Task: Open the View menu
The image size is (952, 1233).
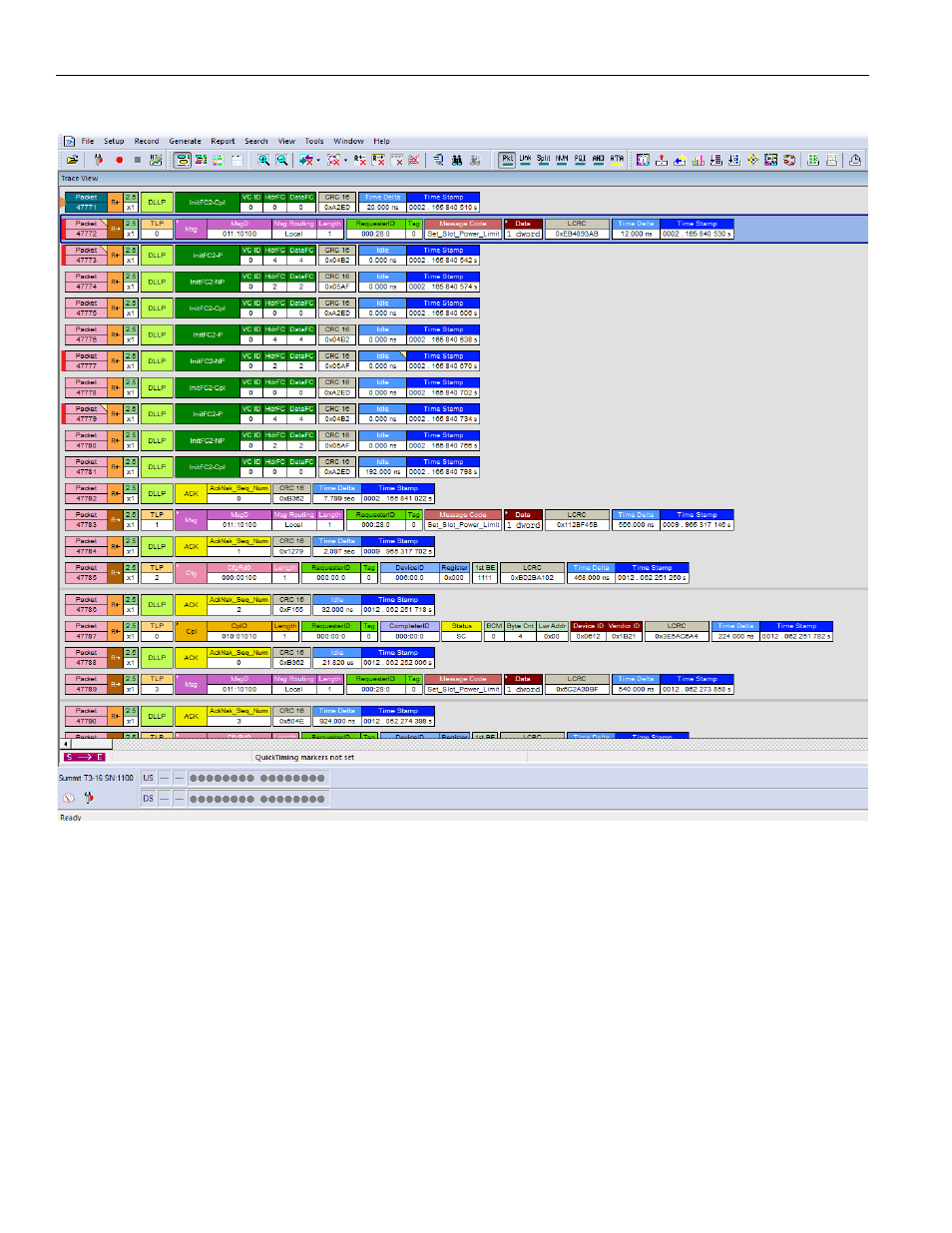Action: point(286,142)
